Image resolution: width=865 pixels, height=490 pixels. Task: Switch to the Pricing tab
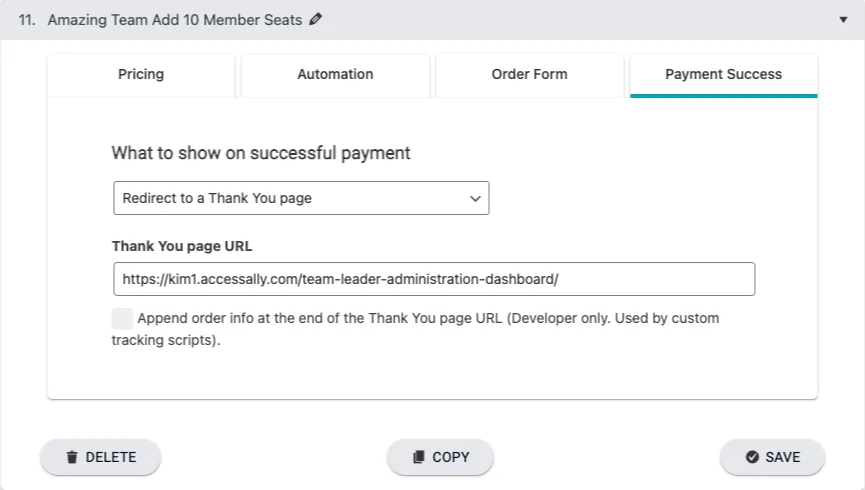tap(141, 74)
